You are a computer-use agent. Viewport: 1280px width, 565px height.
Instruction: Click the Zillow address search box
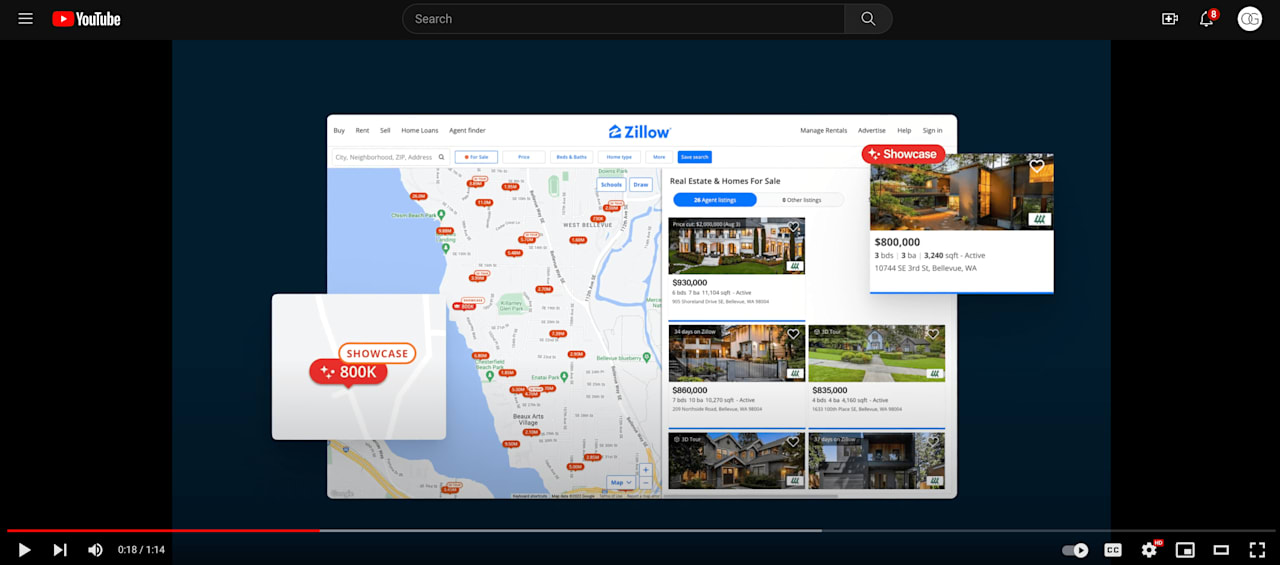click(x=390, y=157)
